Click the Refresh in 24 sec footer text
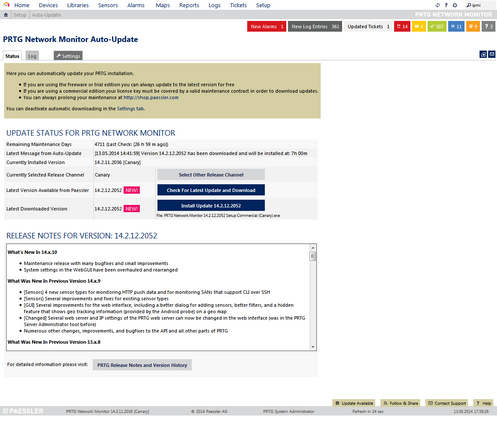Image resolution: width=497 pixels, height=445 pixels. point(368,411)
